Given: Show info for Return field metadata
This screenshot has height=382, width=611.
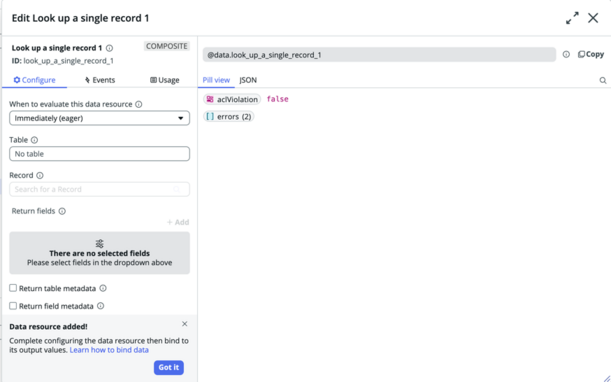Looking at the screenshot, I should pyautogui.click(x=101, y=306).
